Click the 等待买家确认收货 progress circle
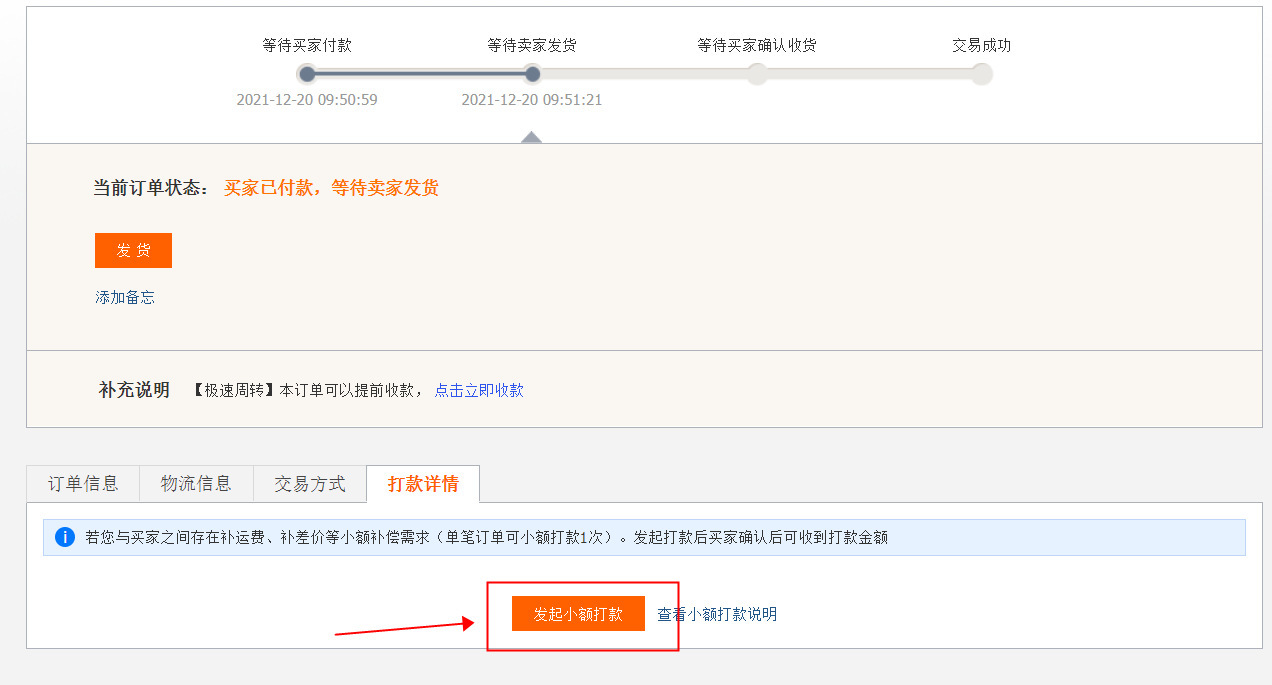 coord(757,73)
